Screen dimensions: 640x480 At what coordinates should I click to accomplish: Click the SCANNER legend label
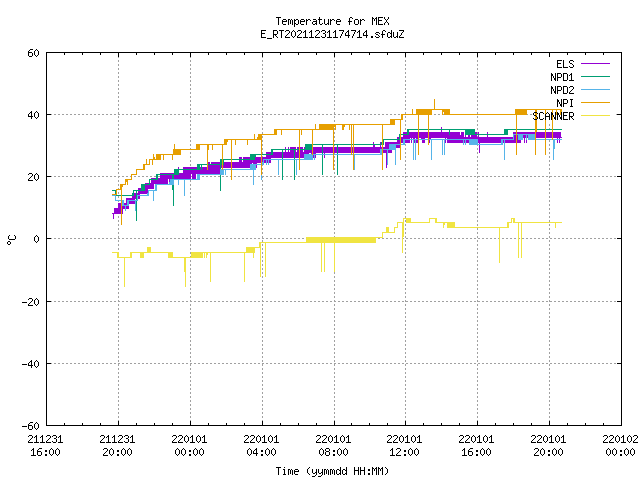tap(553, 116)
